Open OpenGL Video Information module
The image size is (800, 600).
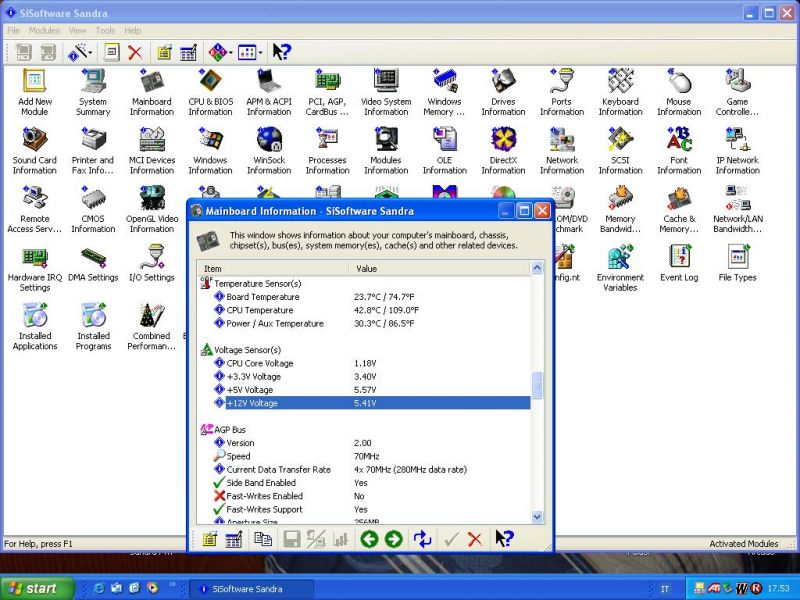pyautogui.click(x=152, y=210)
